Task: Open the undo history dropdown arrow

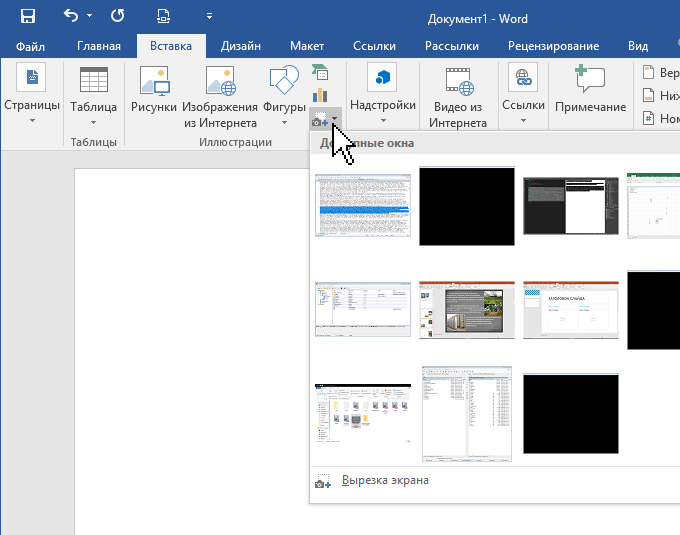Action: coord(89,16)
